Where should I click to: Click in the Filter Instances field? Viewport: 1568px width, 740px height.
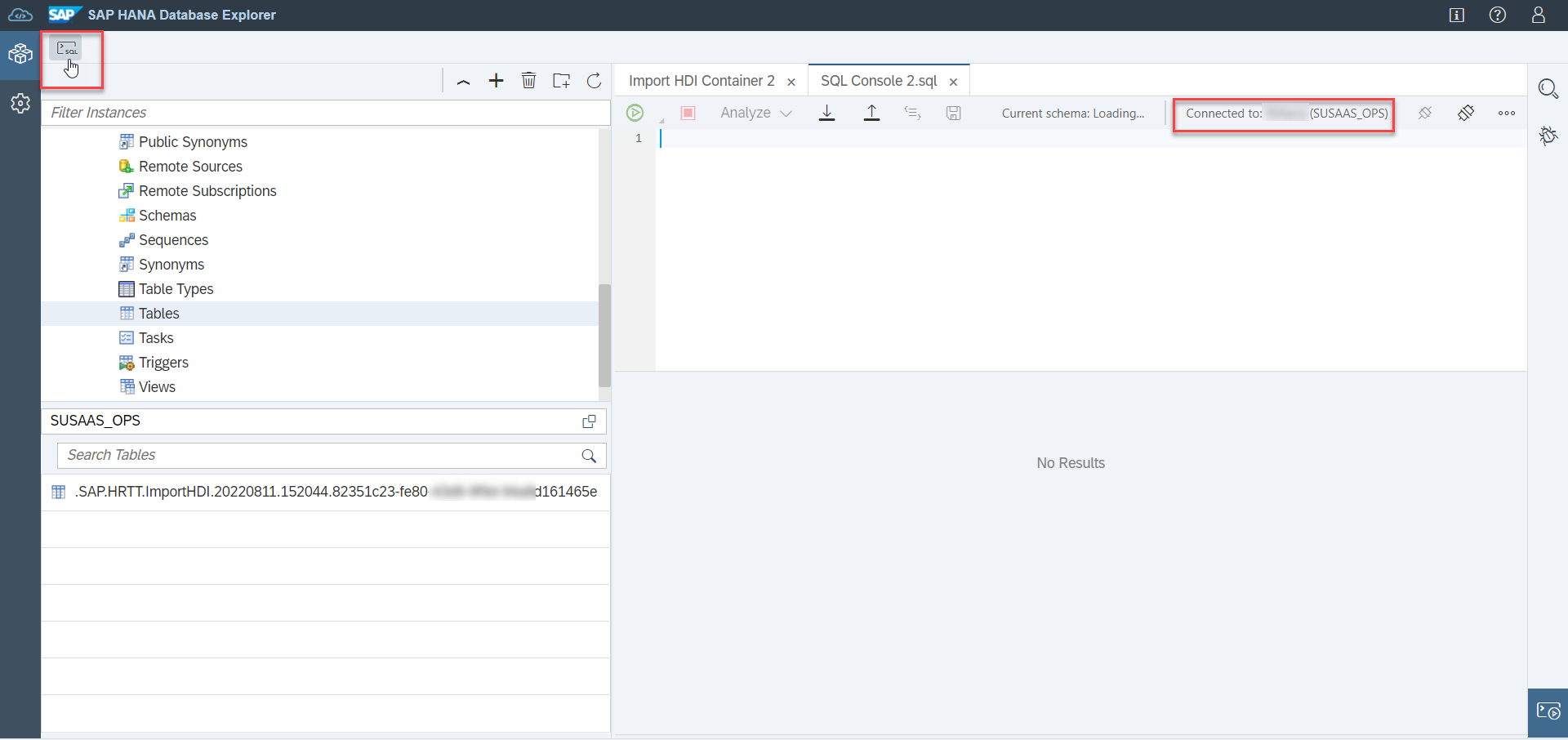tap(326, 113)
